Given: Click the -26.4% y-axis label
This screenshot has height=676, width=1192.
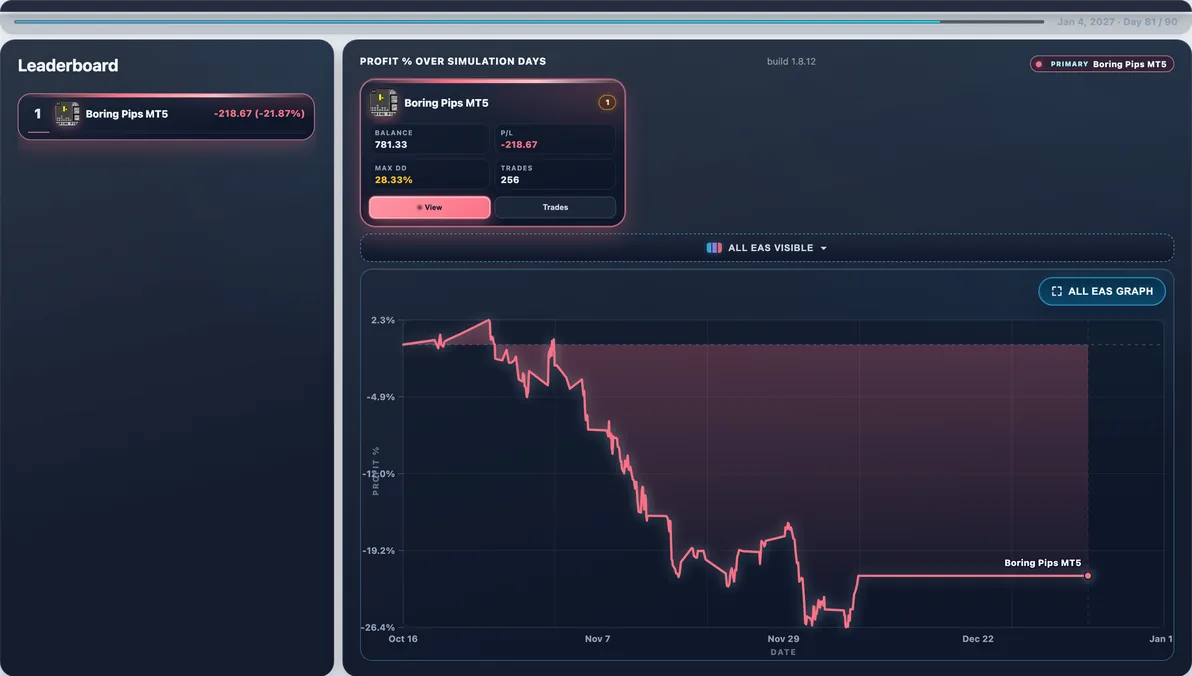Looking at the screenshot, I should (378, 627).
